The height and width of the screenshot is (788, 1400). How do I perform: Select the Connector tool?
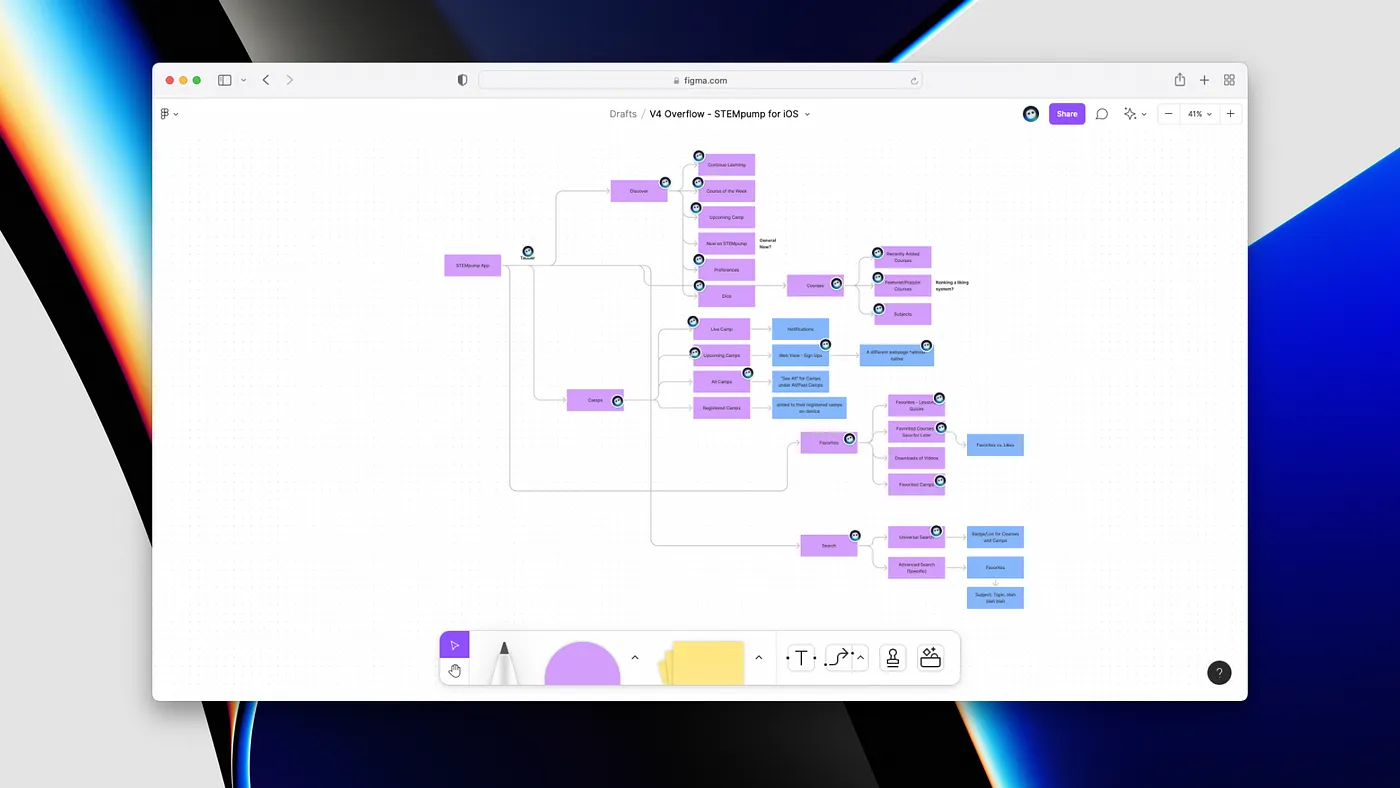coord(838,658)
